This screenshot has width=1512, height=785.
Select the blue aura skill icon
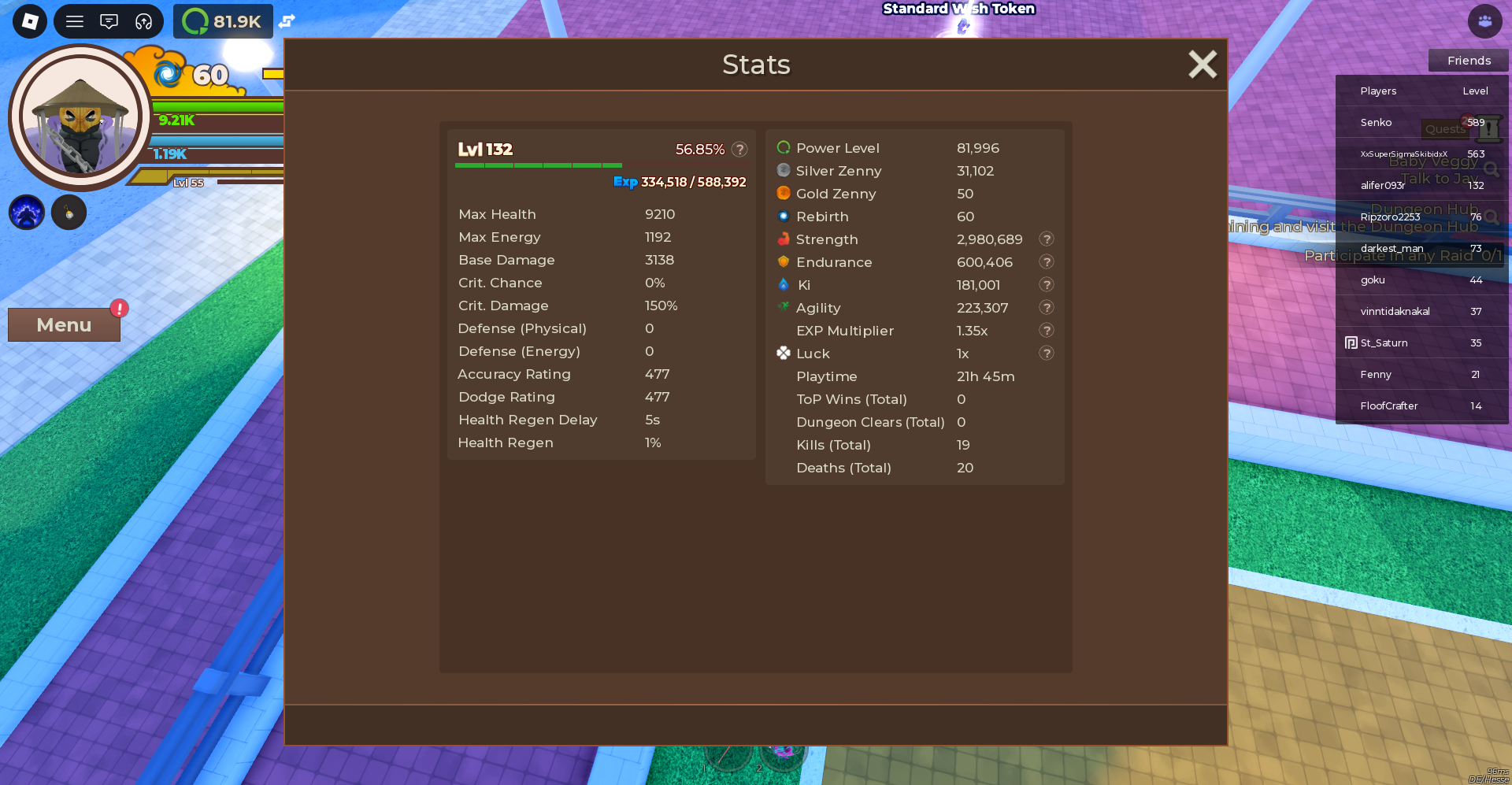click(27, 213)
